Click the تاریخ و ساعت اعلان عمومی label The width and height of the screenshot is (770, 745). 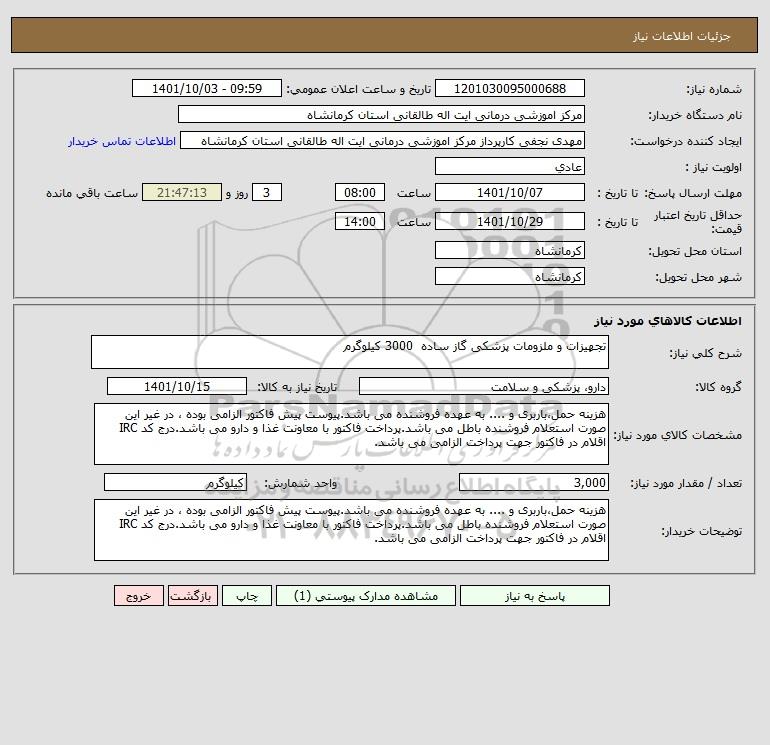click(x=359, y=89)
